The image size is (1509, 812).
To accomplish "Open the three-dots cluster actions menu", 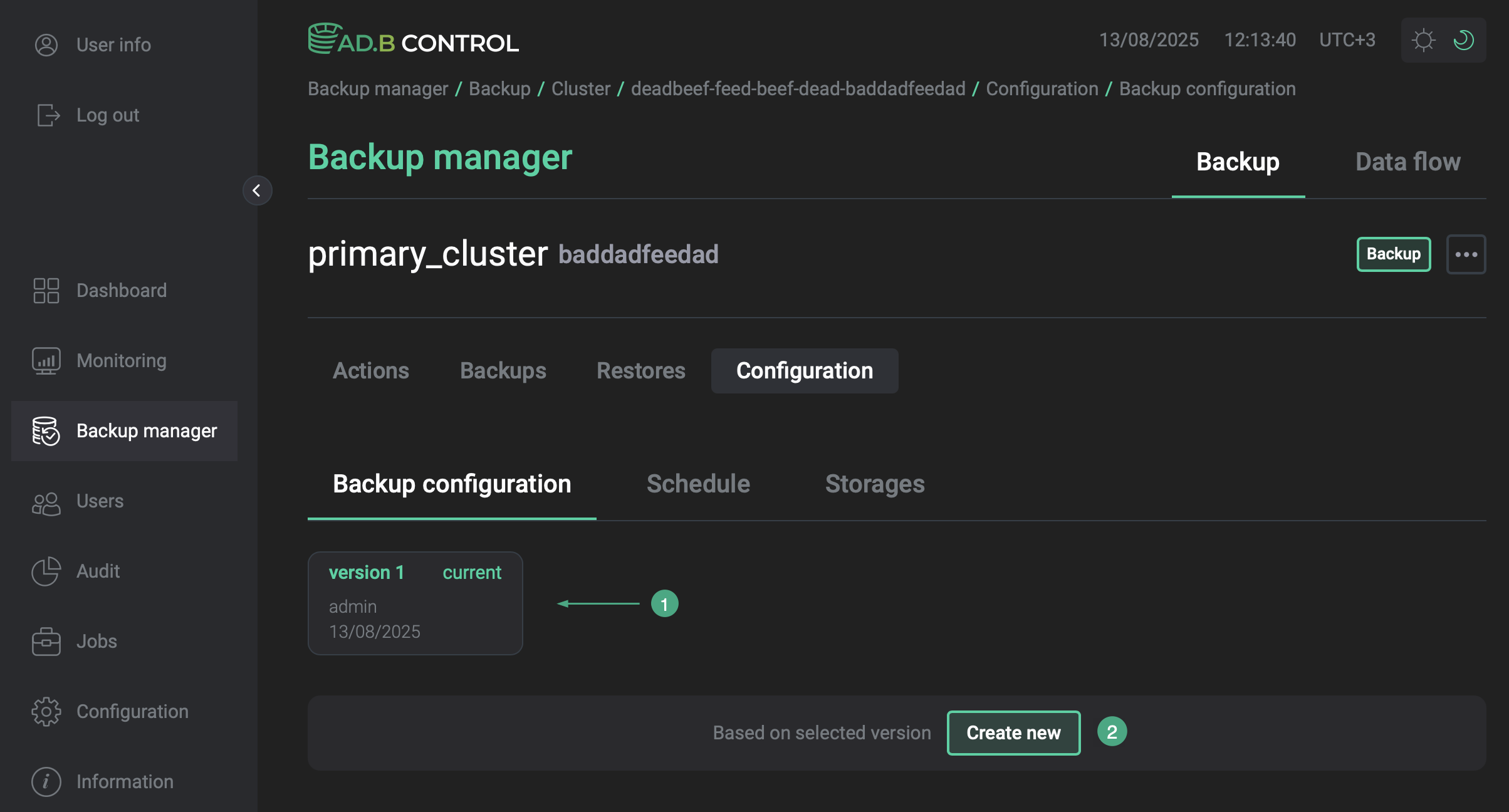I will (1466, 254).
